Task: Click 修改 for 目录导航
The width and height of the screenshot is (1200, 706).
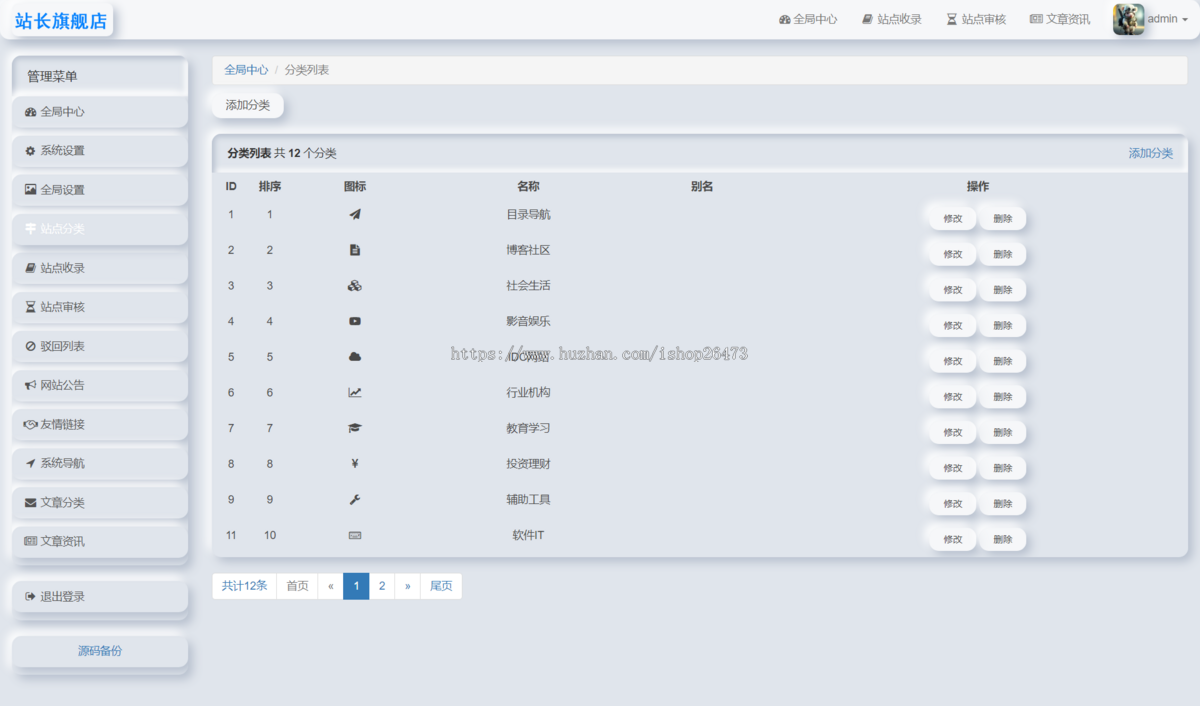Action: [x=953, y=219]
